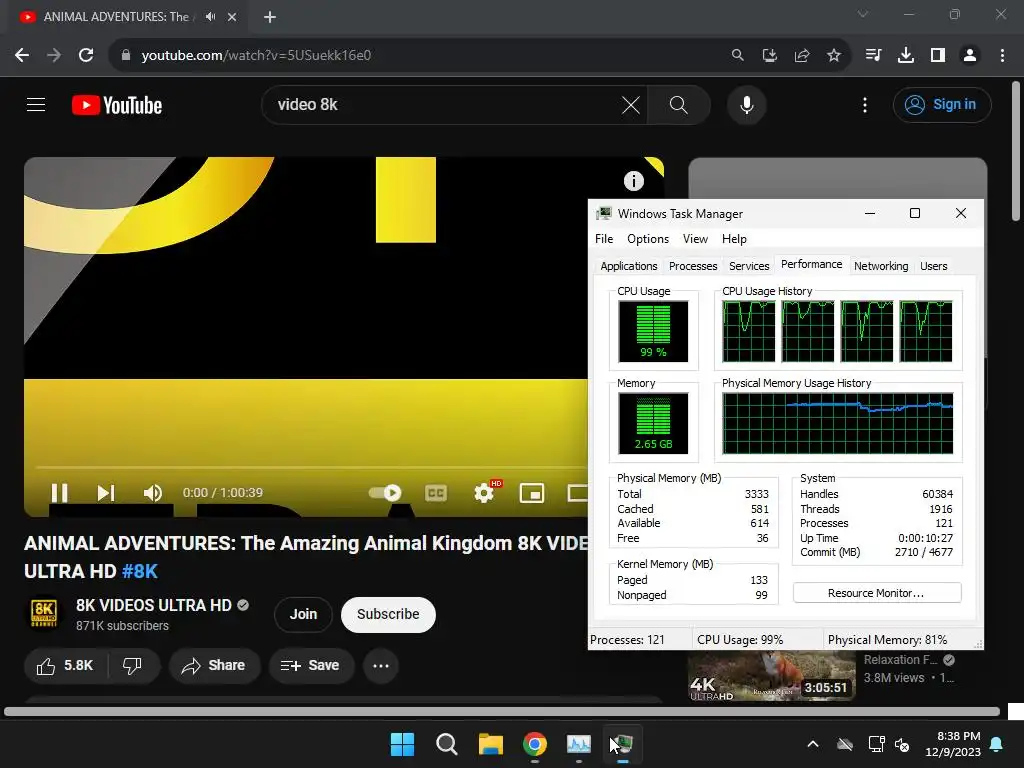Open tab search chevron in Chrome
This screenshot has height=768, width=1024.
pyautogui.click(x=863, y=14)
